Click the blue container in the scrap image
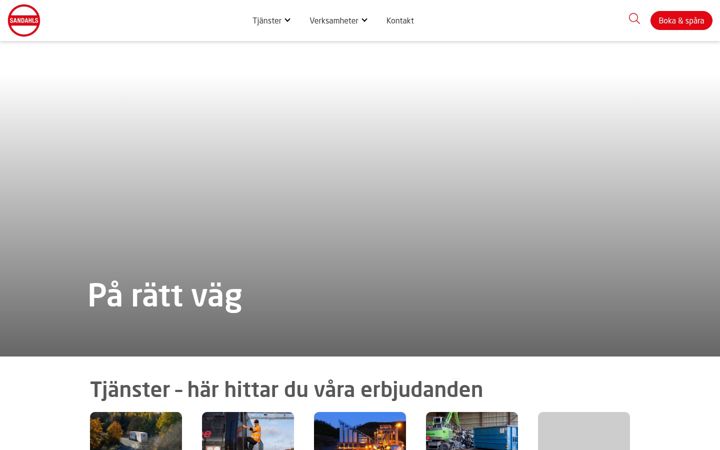720x450 pixels. (x=496, y=439)
